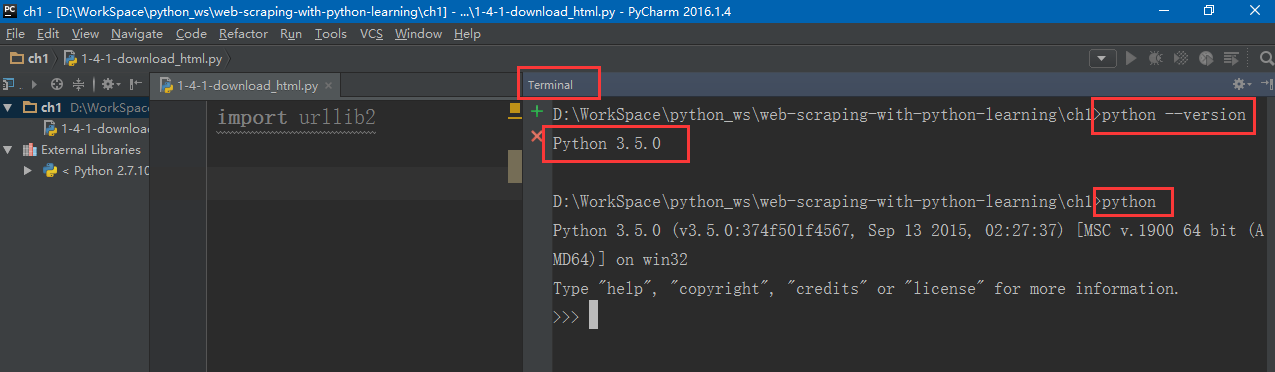This screenshot has width=1275, height=372.
Task: Open the Navigate menu
Action: click(137, 33)
